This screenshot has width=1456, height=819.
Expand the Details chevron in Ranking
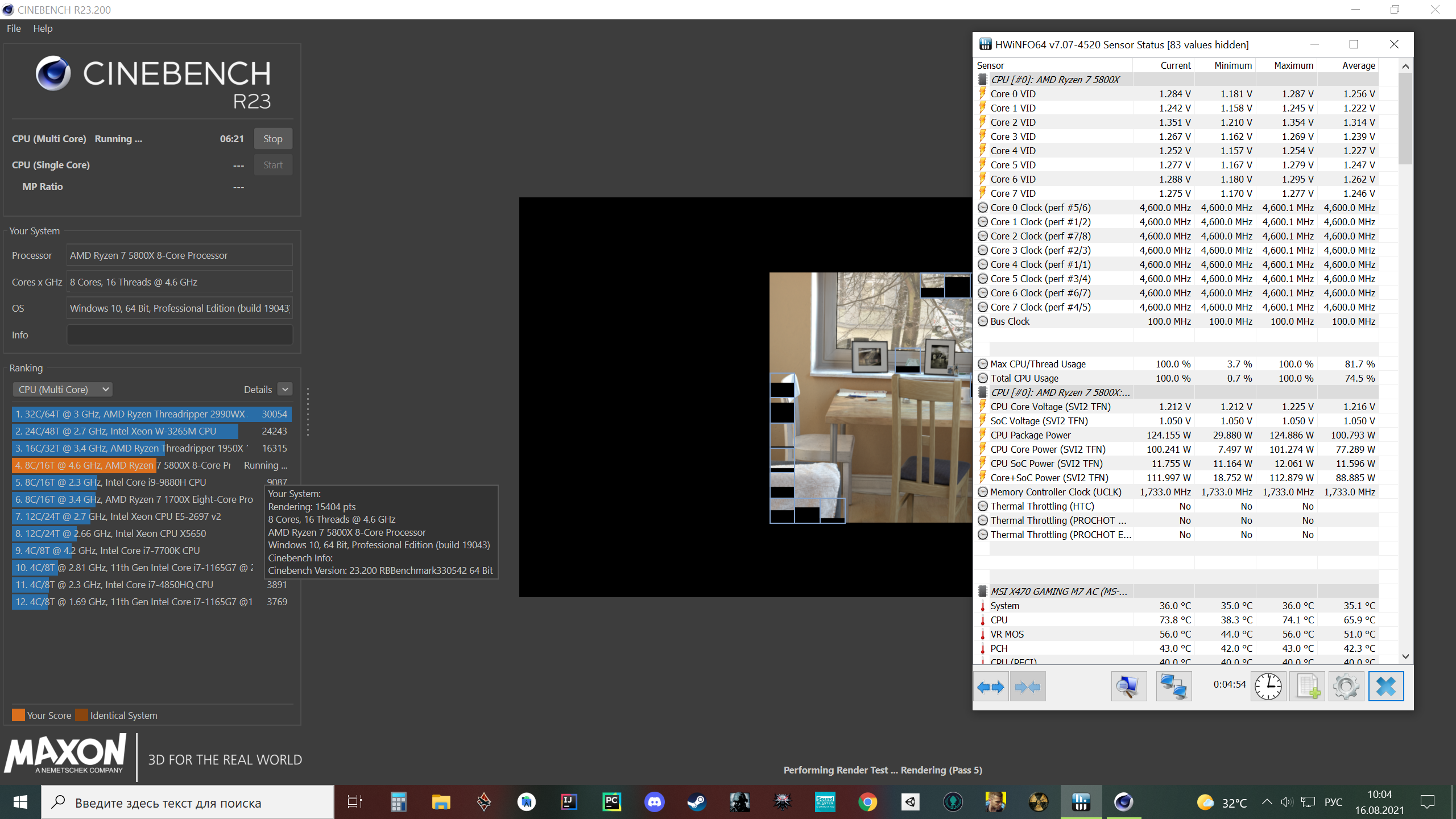pos(285,390)
